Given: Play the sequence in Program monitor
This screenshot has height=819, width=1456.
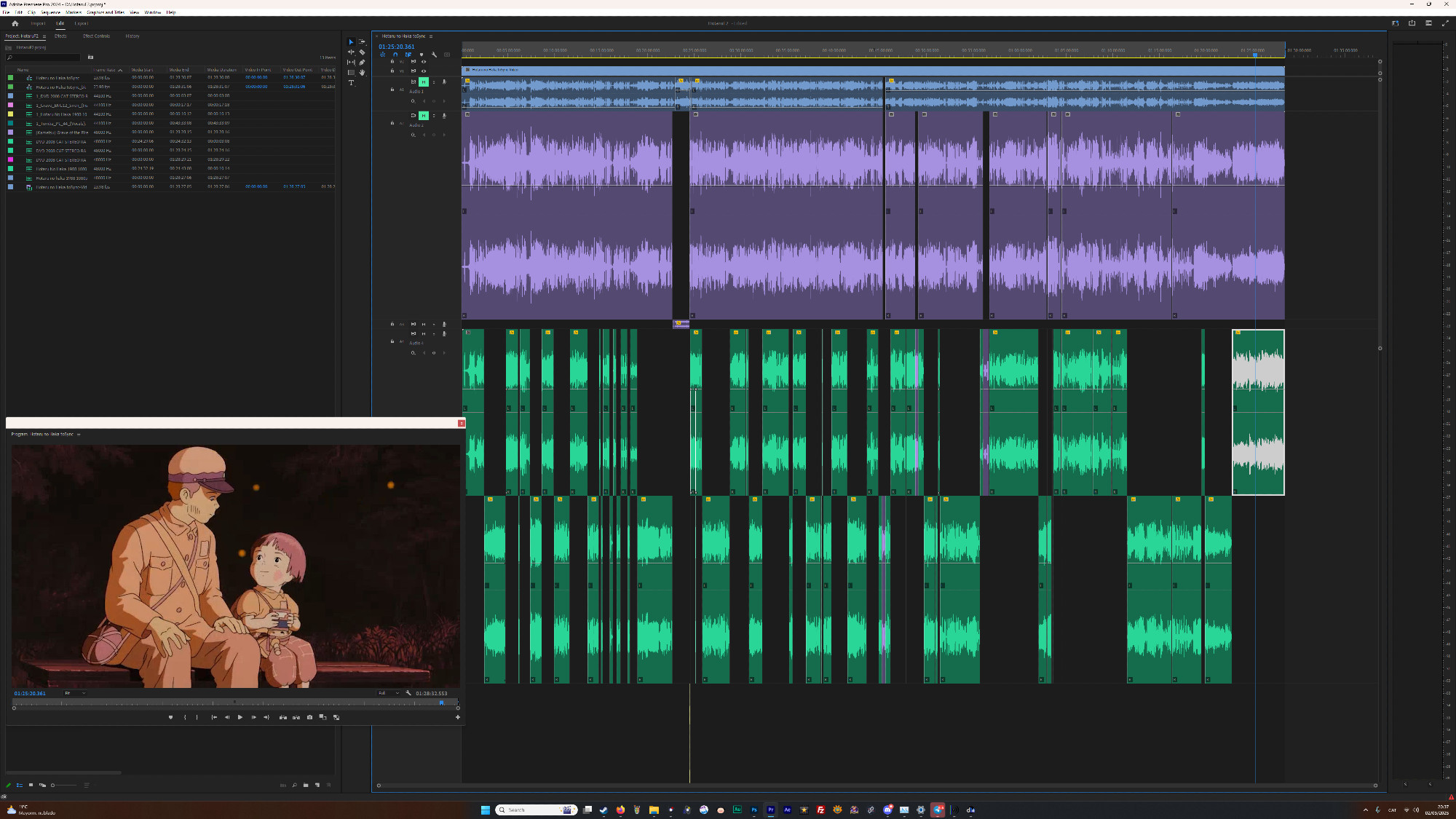Looking at the screenshot, I should point(240,717).
